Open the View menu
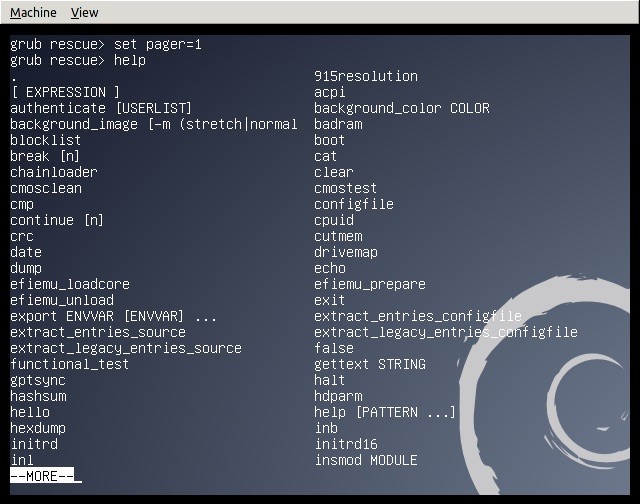 (84, 13)
